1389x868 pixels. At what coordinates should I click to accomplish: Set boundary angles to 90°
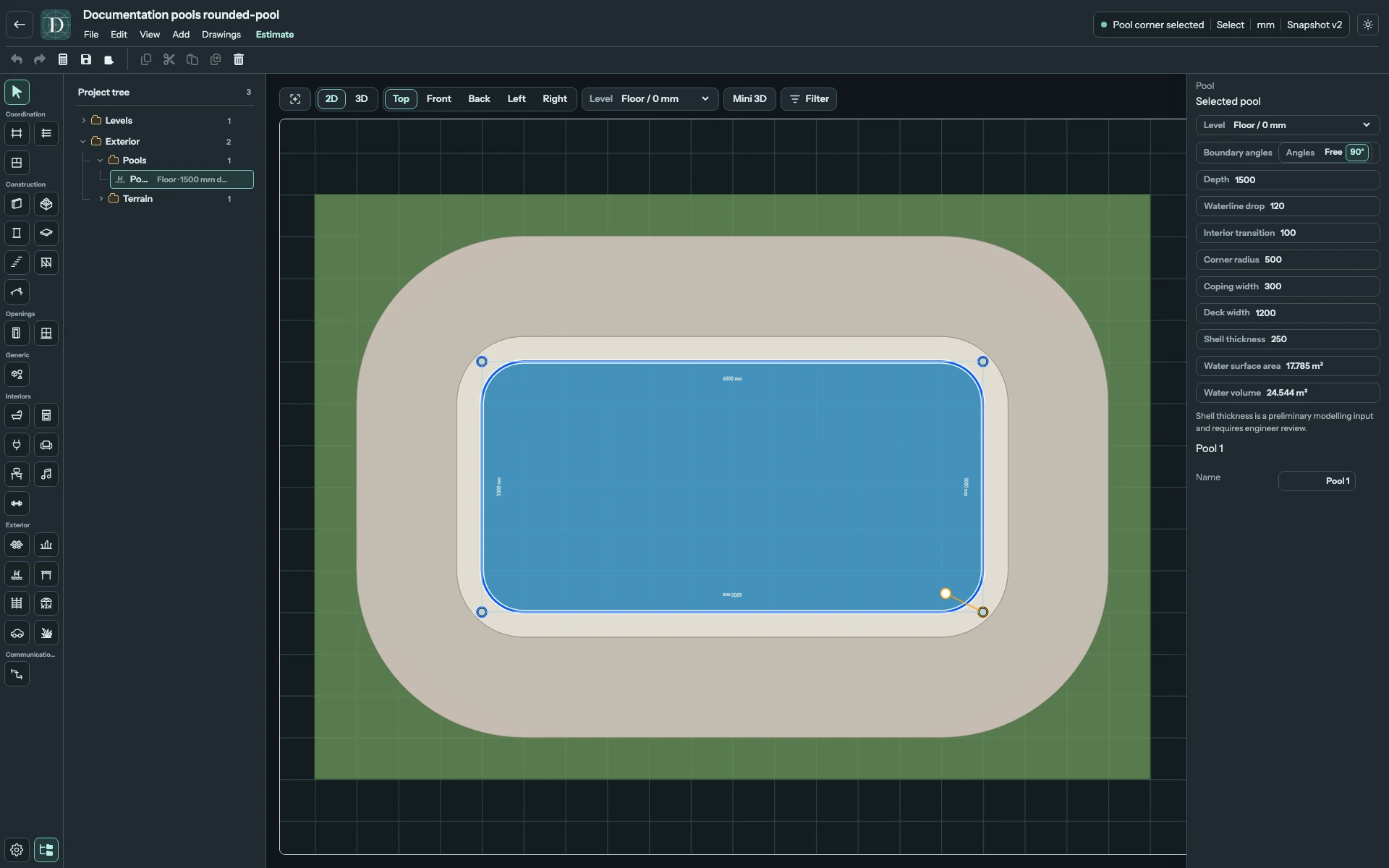pyautogui.click(x=1357, y=153)
